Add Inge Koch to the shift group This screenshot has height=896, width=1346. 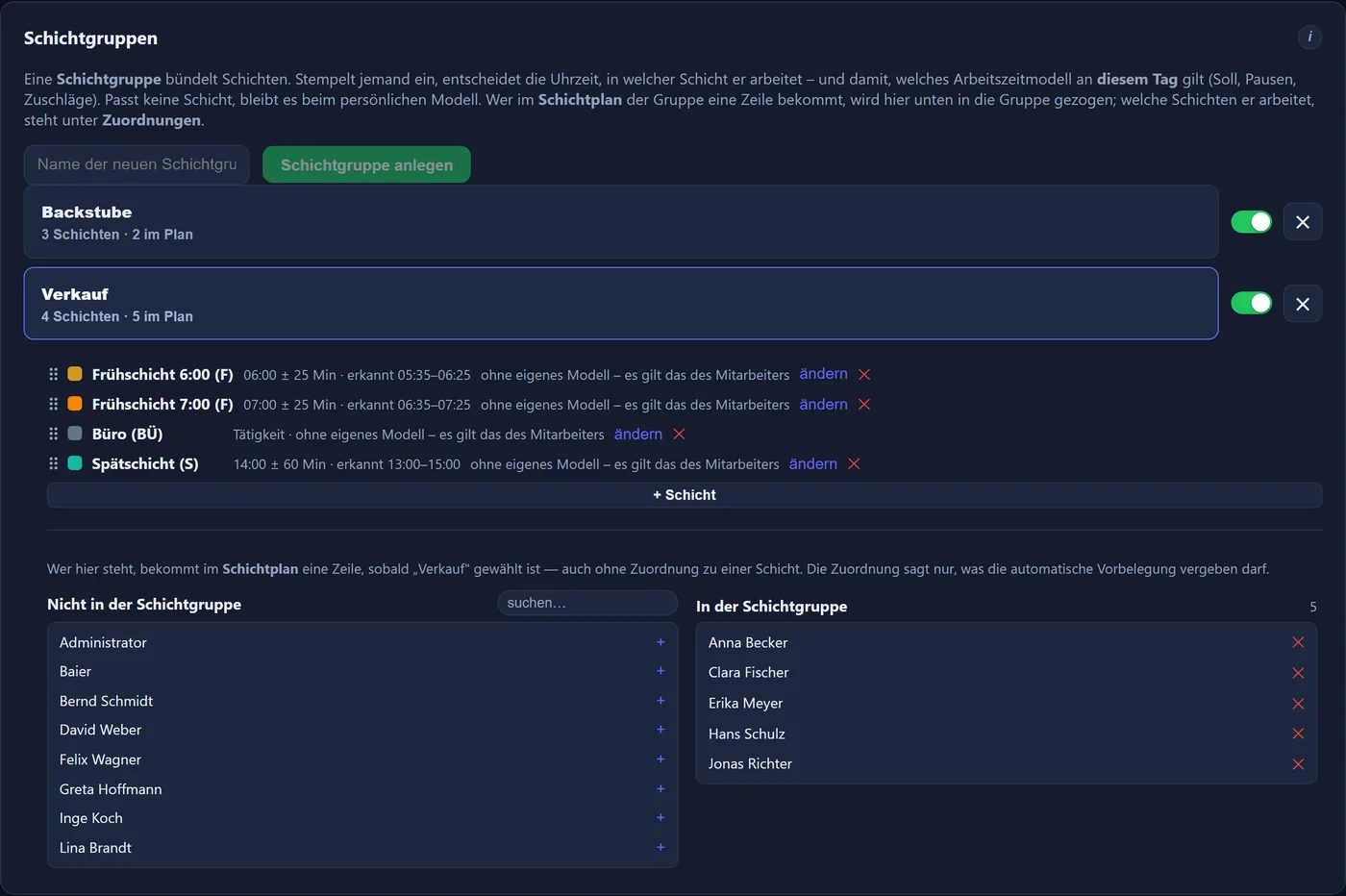(661, 818)
